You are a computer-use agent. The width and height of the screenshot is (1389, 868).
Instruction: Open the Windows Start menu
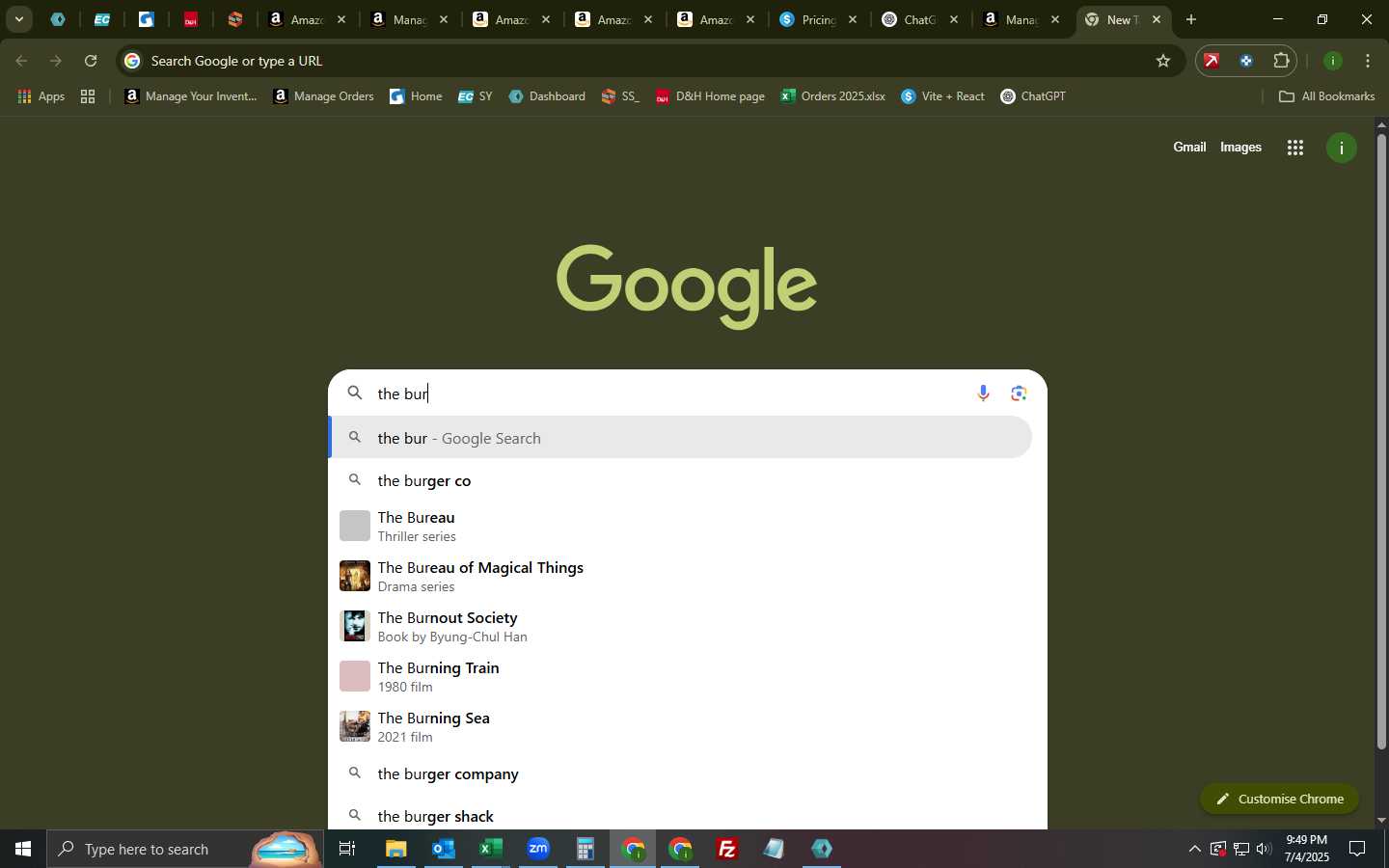(x=23, y=849)
